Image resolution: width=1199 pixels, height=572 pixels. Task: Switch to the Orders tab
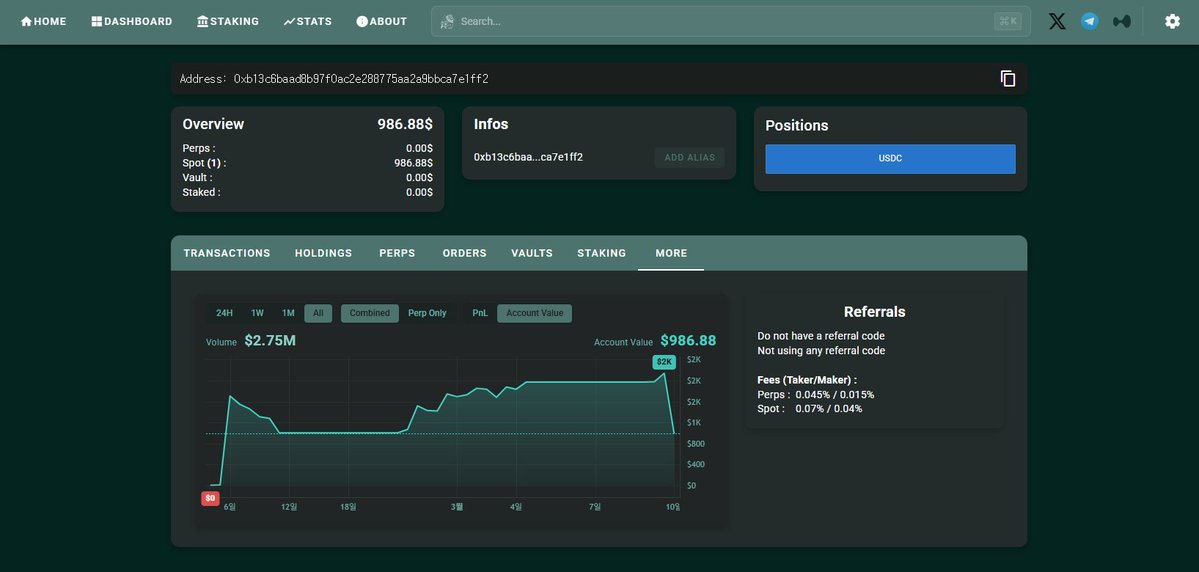pyautogui.click(x=464, y=253)
